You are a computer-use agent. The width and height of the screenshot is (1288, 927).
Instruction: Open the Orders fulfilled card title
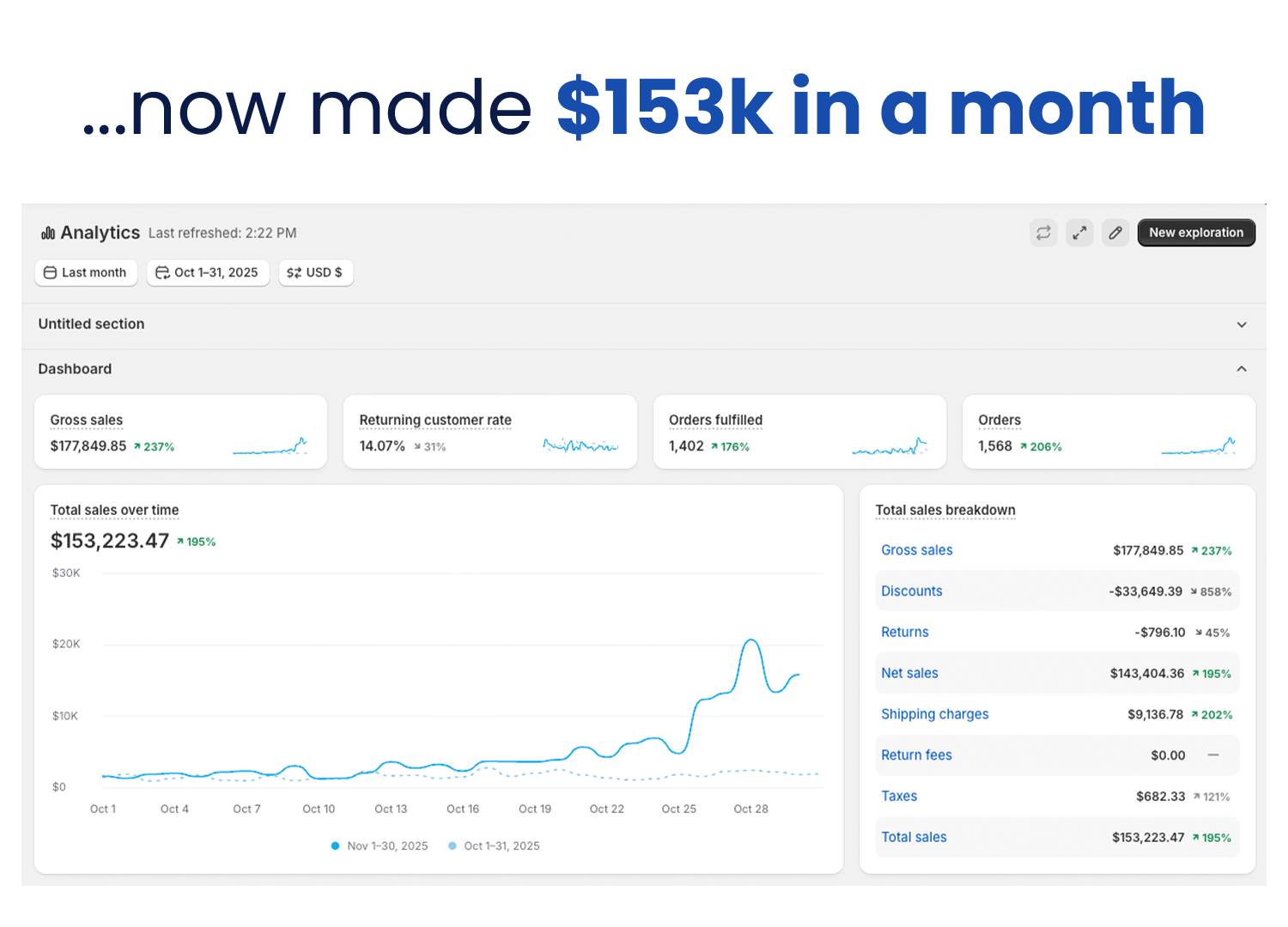pyautogui.click(x=715, y=421)
